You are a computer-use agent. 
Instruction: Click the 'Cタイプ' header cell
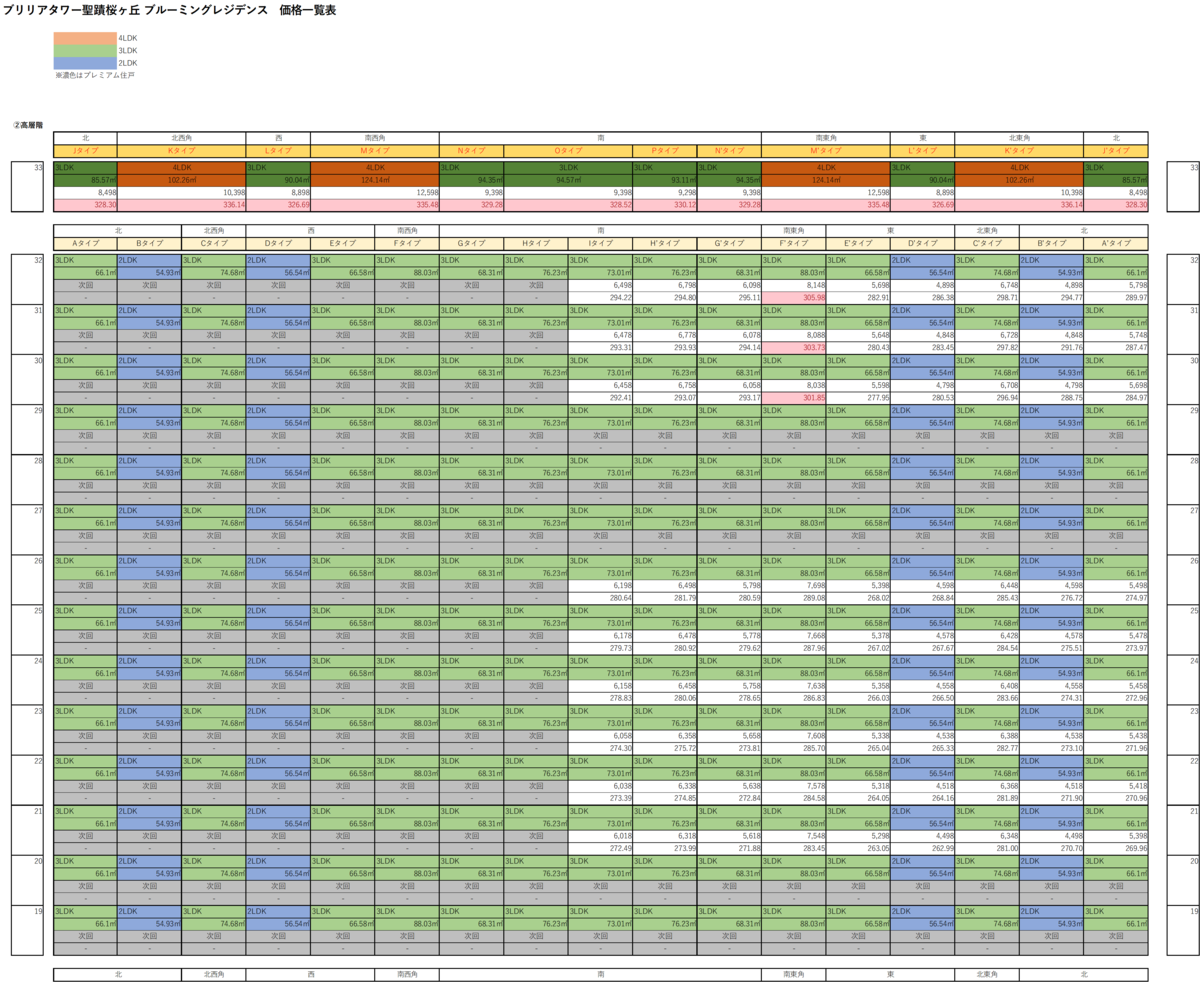(214, 243)
